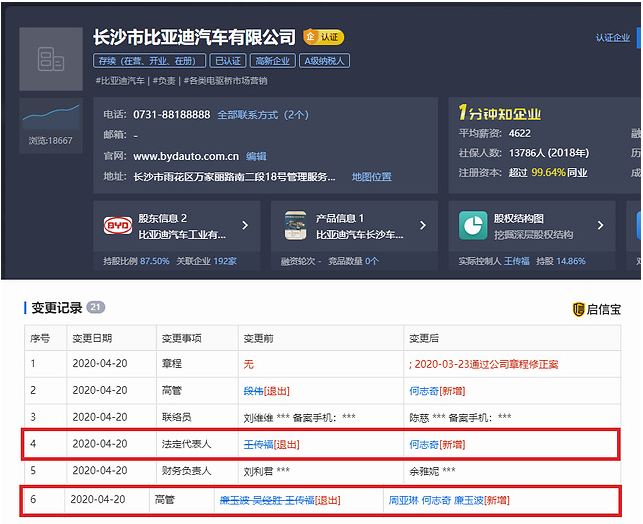This screenshot has height=524, width=643.
Task: Click 何志奇 in 法定代表人 row 变更后
Action: point(424,444)
